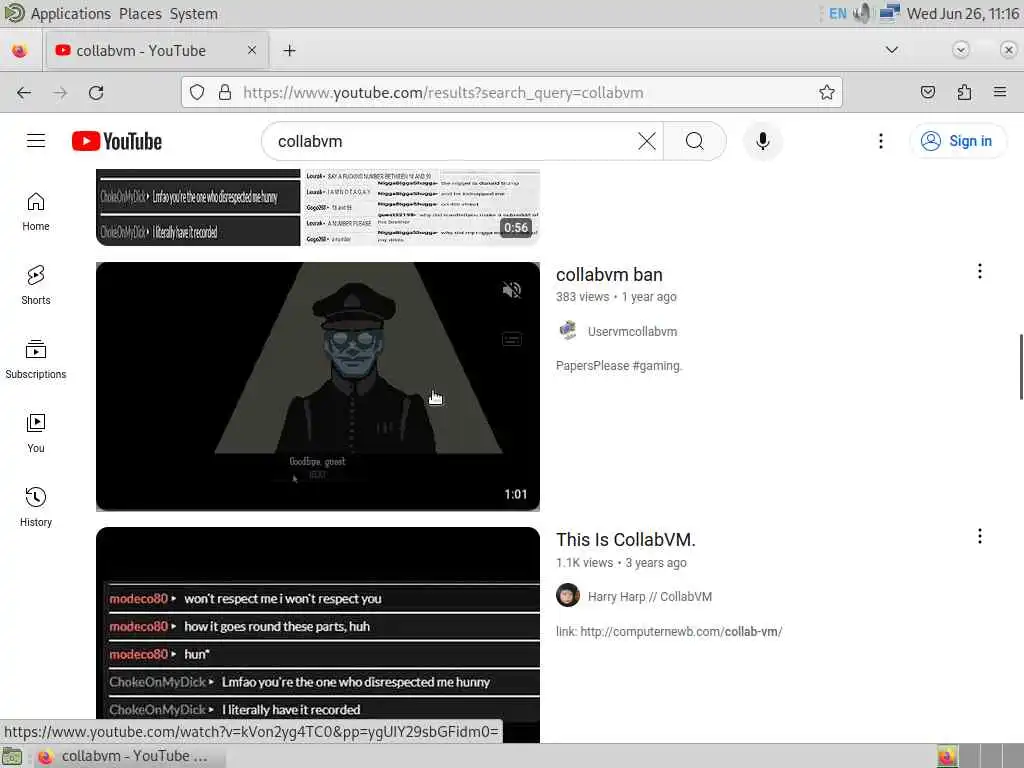
Task: Open network connection tray icon
Action: coord(889,14)
